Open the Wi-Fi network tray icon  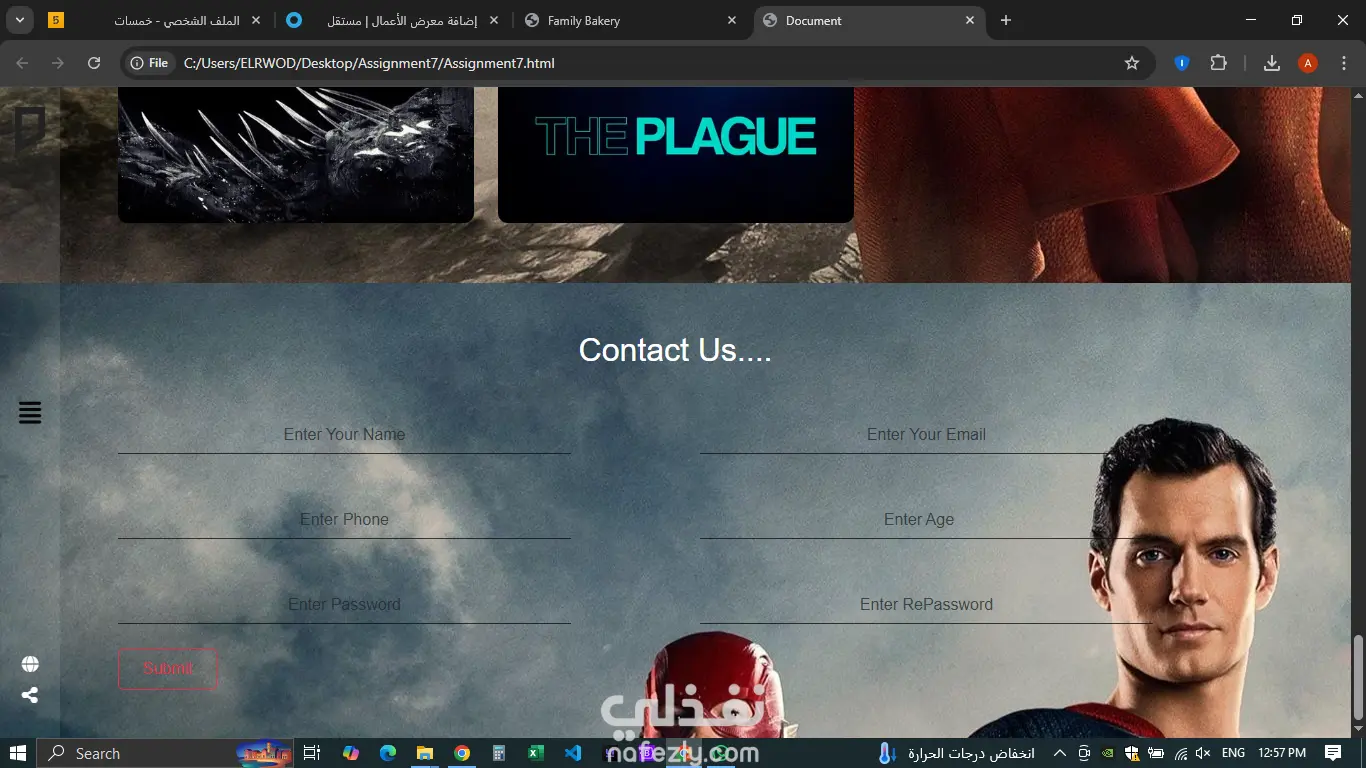[1180, 753]
